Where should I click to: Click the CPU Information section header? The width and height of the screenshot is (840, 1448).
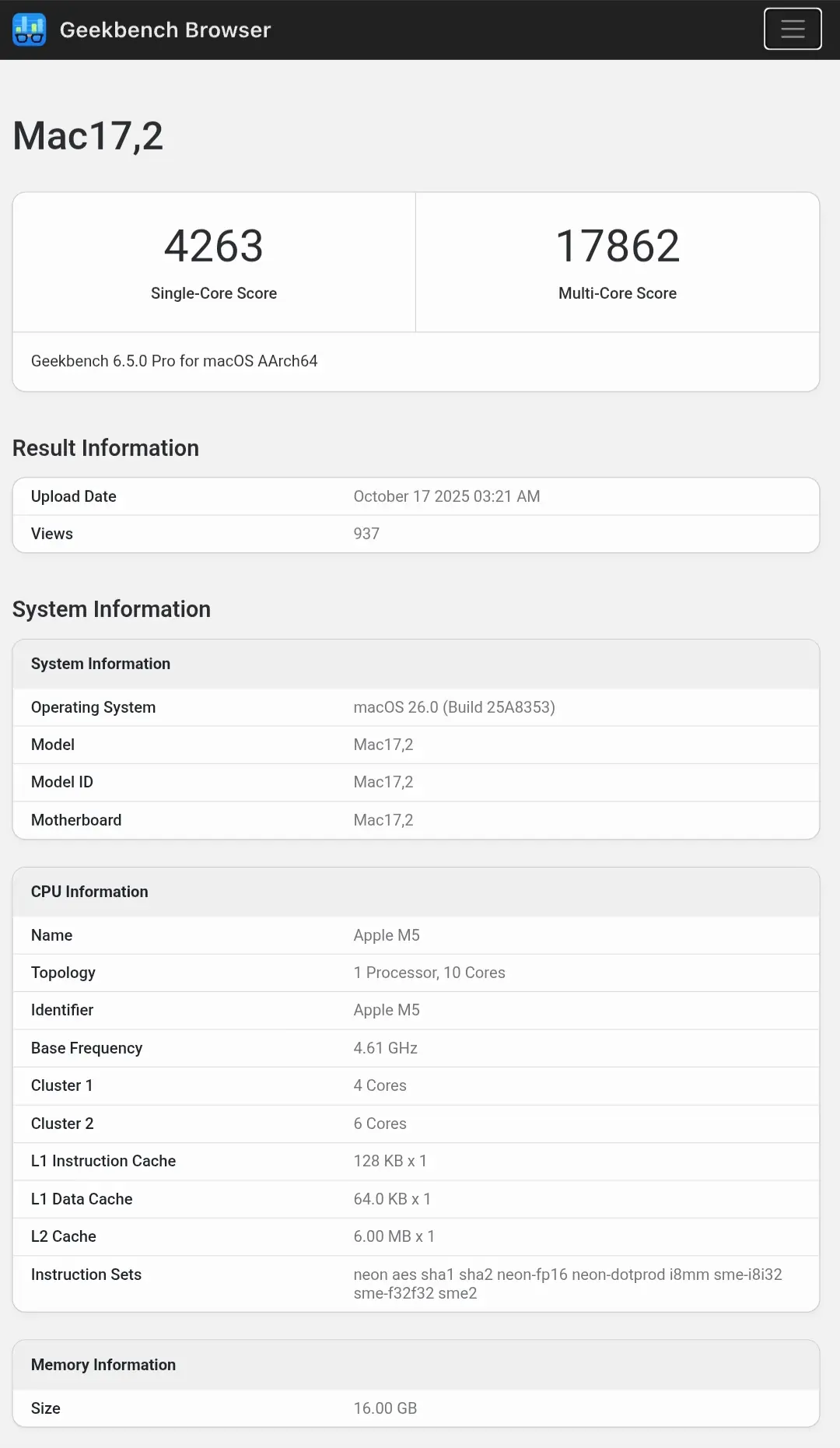point(89,892)
